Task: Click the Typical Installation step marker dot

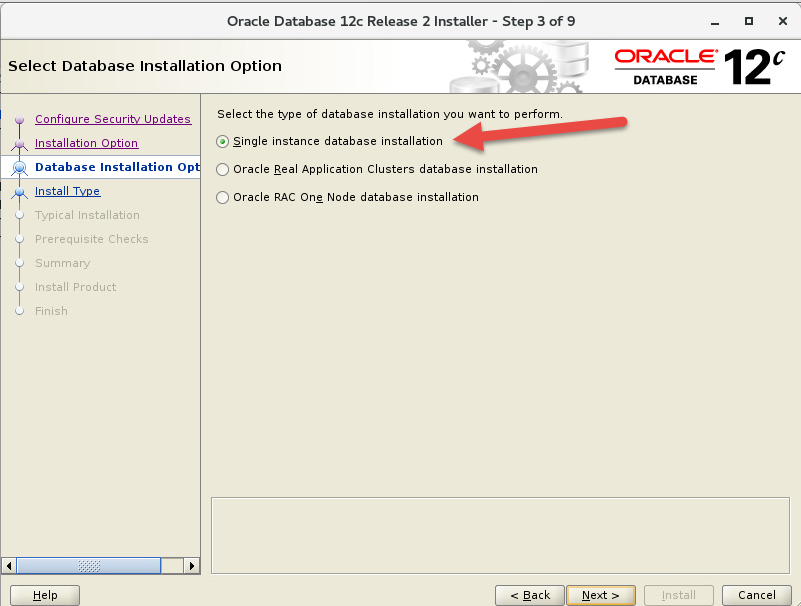Action: [19, 215]
